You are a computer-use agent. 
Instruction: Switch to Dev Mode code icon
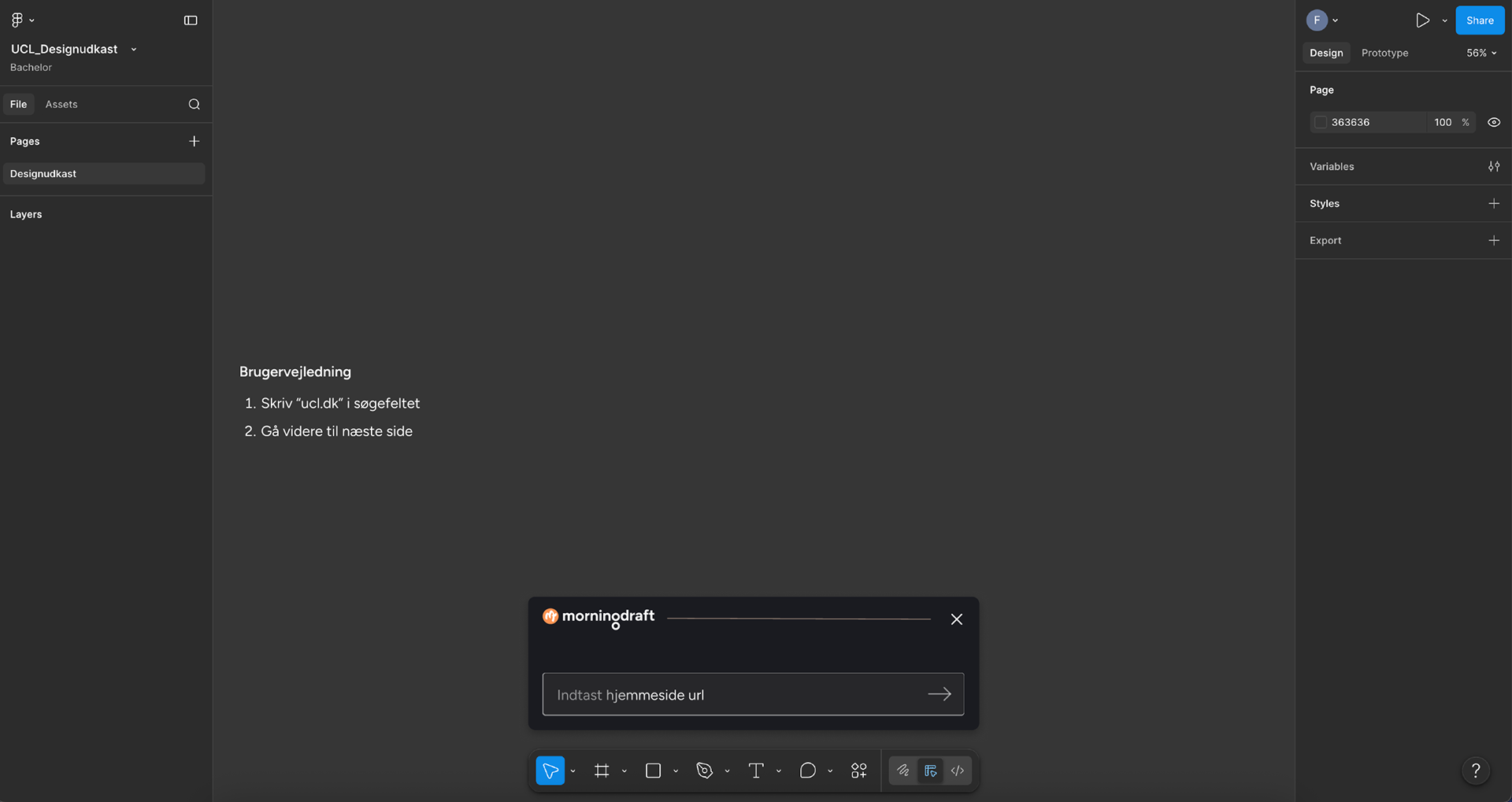[x=957, y=771]
